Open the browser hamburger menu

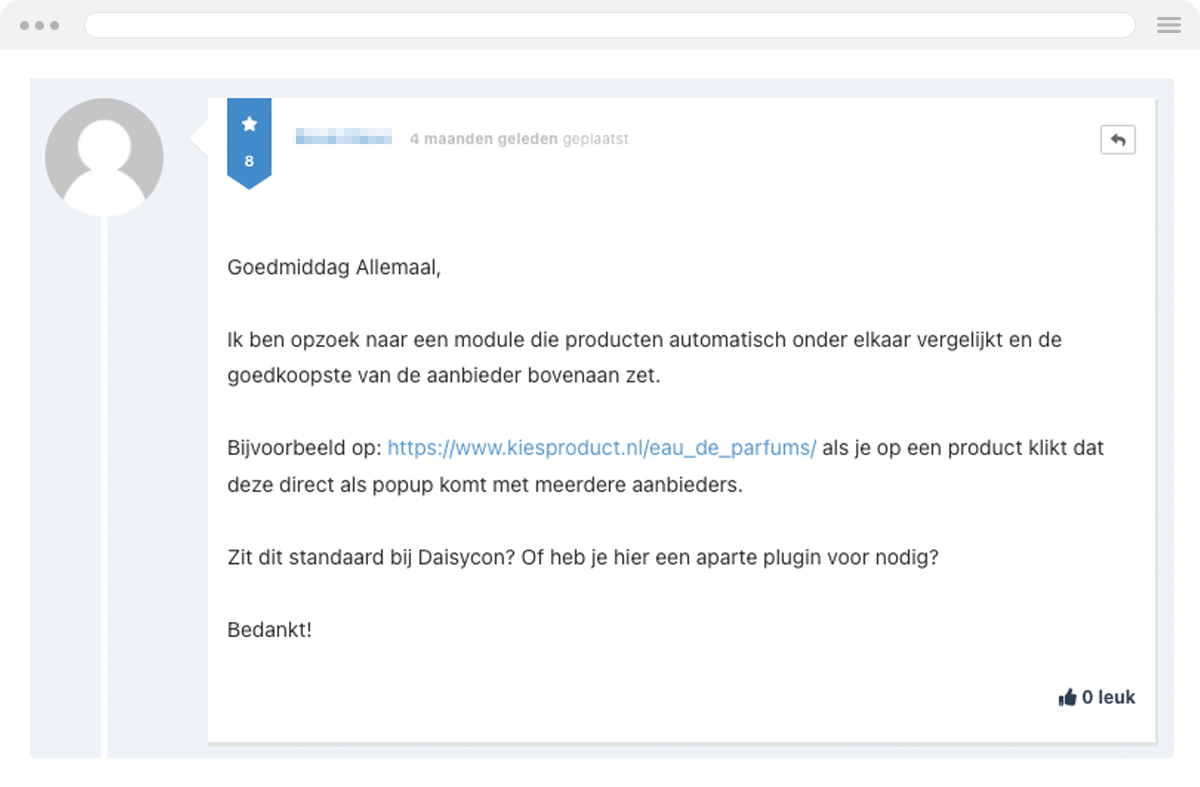(x=1168, y=25)
